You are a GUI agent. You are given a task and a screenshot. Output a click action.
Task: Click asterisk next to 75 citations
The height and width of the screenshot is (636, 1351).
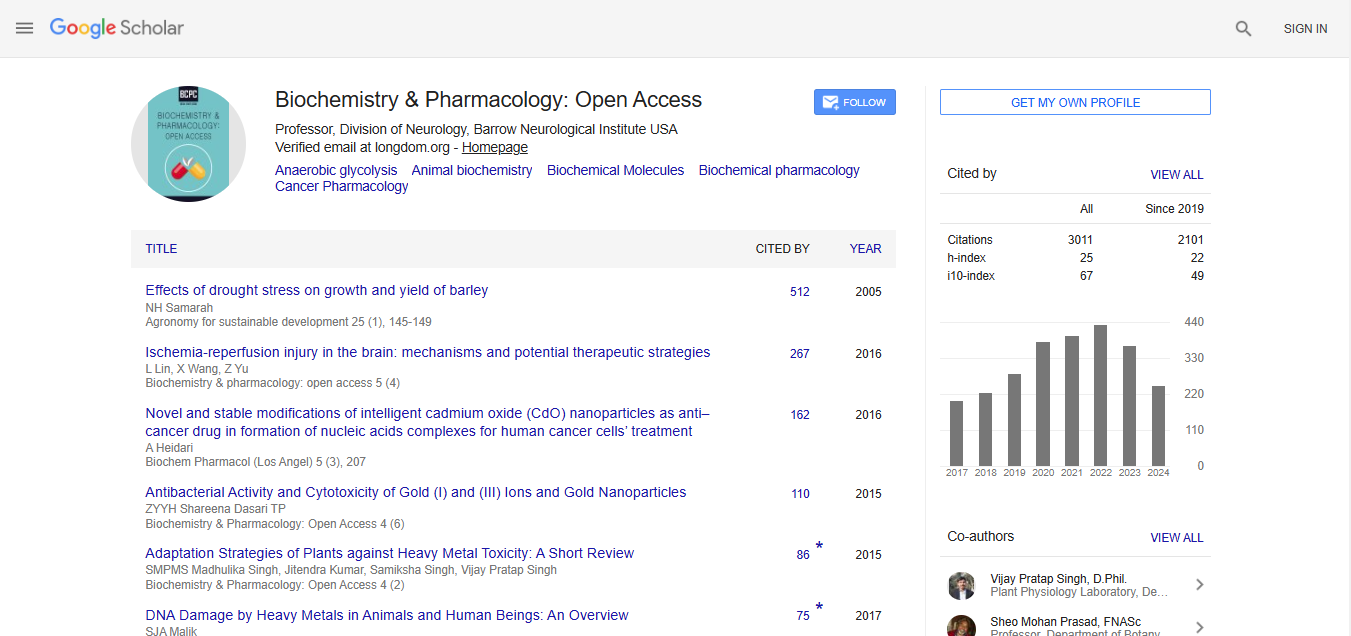point(819,608)
